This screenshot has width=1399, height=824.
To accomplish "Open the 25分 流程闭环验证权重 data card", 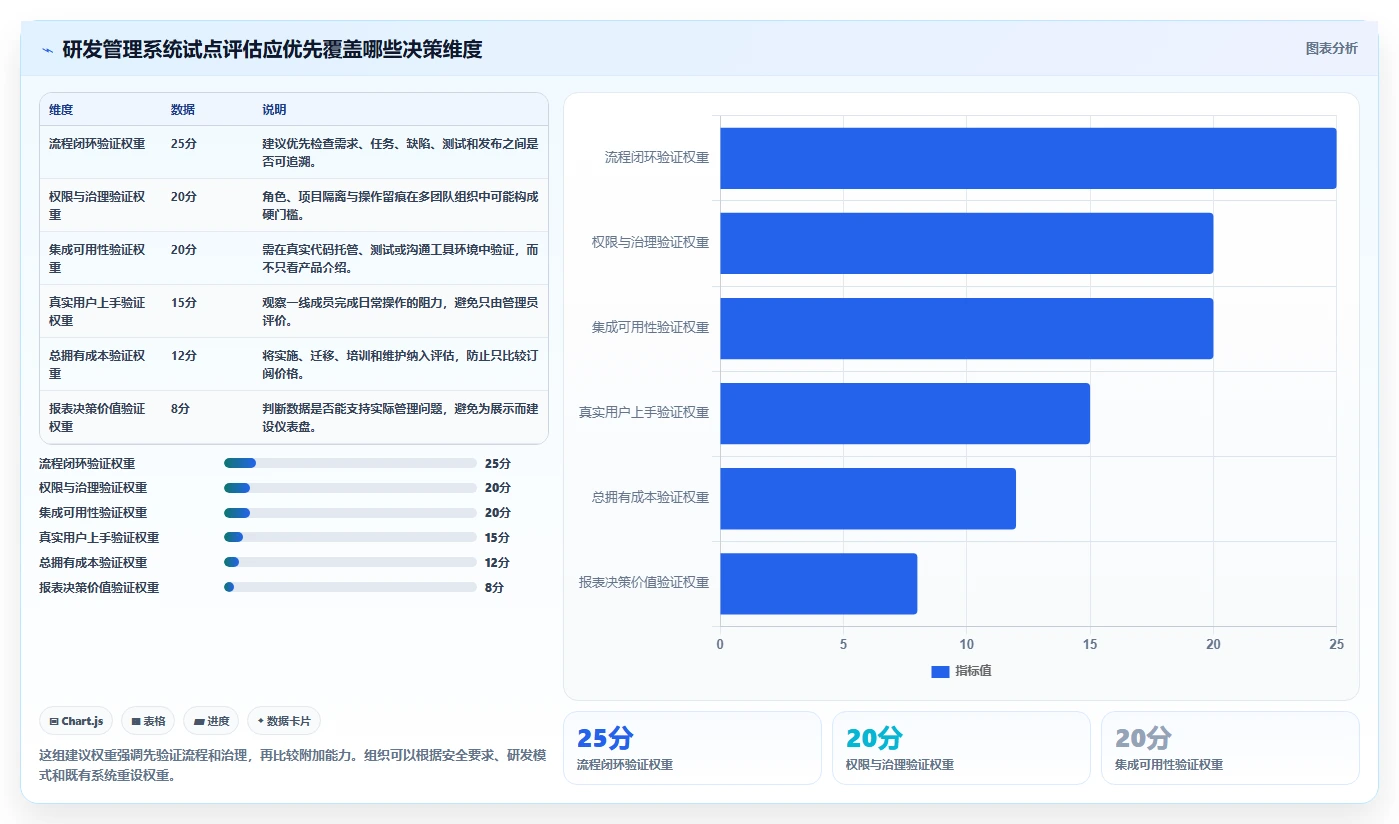I will coord(692,748).
